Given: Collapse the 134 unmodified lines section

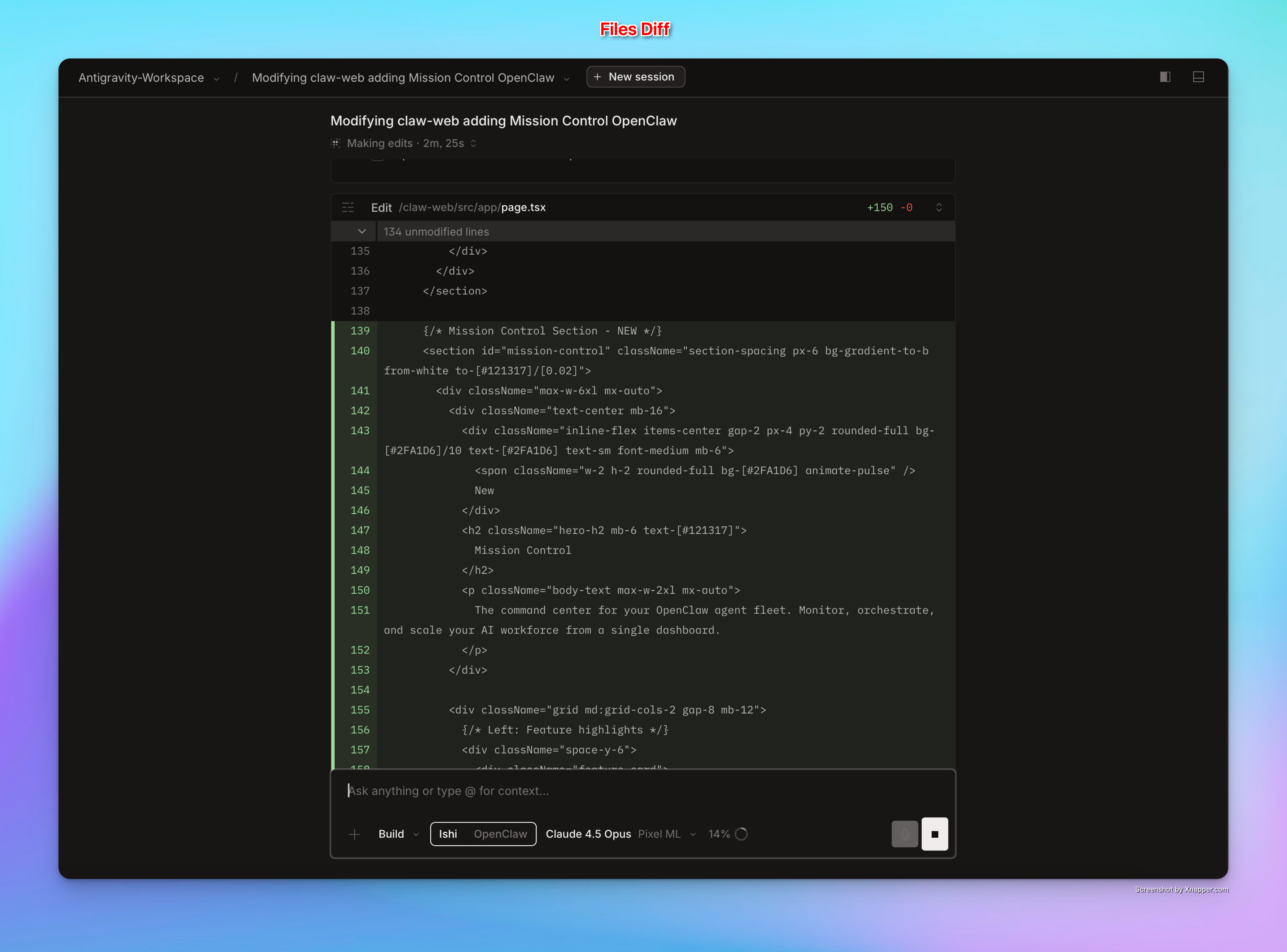Looking at the screenshot, I should pos(362,231).
